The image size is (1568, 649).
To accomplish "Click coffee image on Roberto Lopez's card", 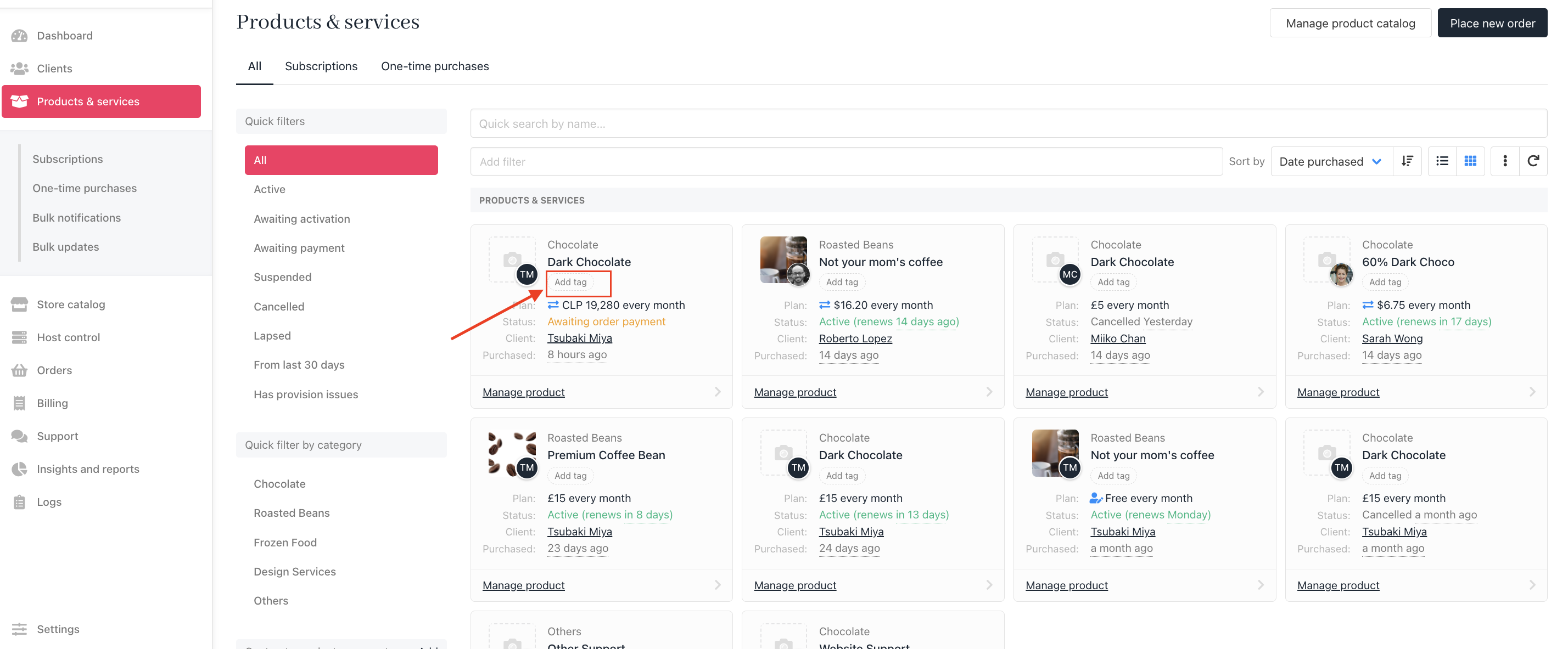I will pos(783,259).
